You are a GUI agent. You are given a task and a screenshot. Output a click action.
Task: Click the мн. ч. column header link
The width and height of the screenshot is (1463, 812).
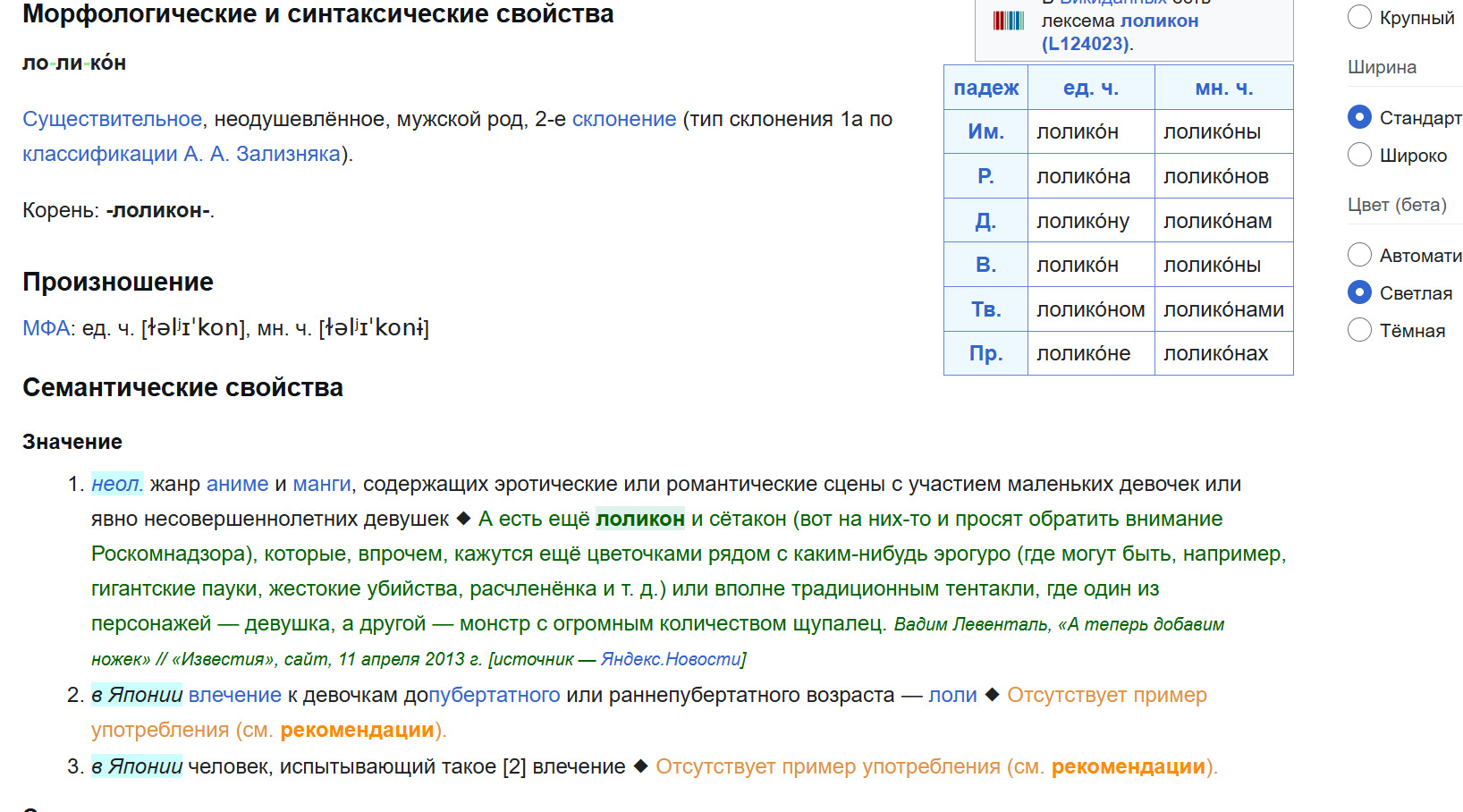point(1223,88)
